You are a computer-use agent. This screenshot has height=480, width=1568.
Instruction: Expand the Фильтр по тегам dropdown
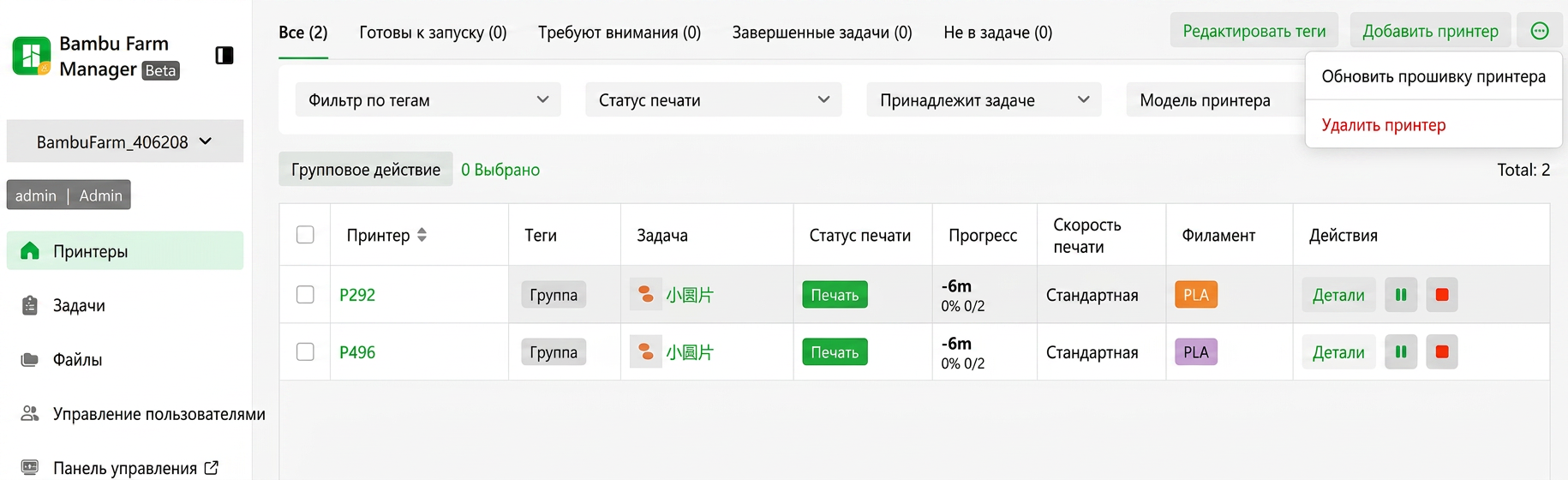pos(428,99)
